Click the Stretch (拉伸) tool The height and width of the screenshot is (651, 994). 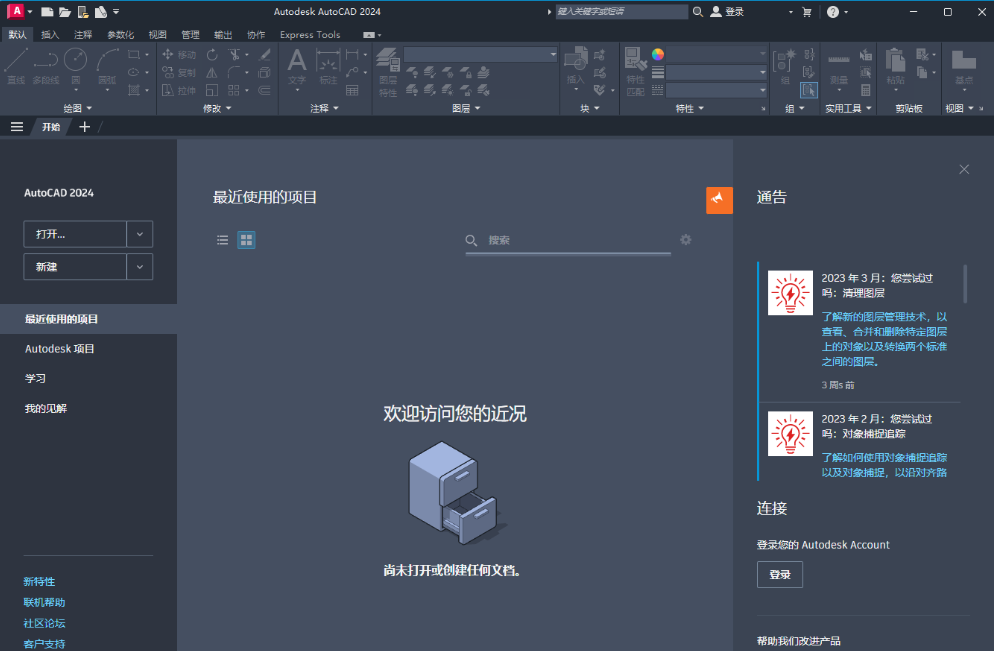[x=179, y=90]
